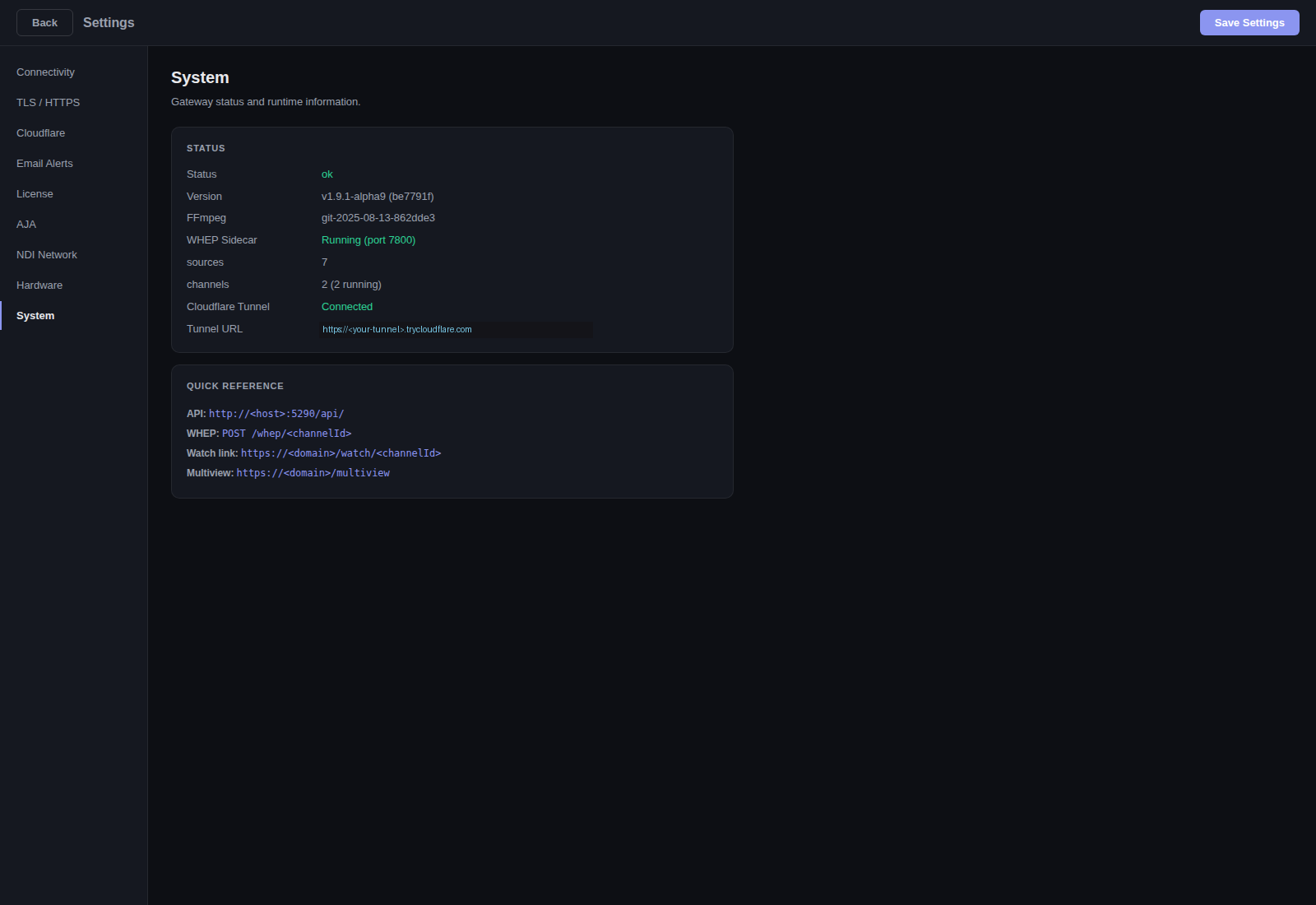
Task: Click the 'Connected' Cloudflare Tunnel status
Action: click(x=347, y=307)
